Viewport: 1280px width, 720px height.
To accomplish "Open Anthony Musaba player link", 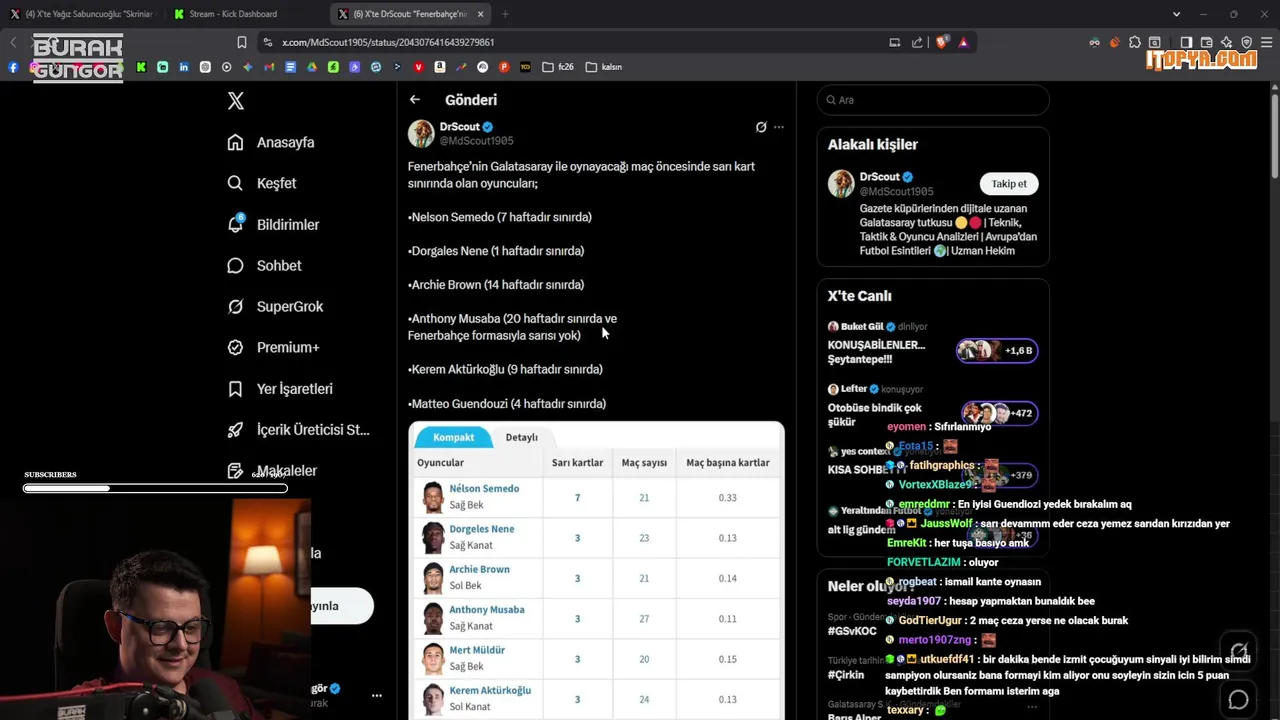I will (x=486, y=609).
